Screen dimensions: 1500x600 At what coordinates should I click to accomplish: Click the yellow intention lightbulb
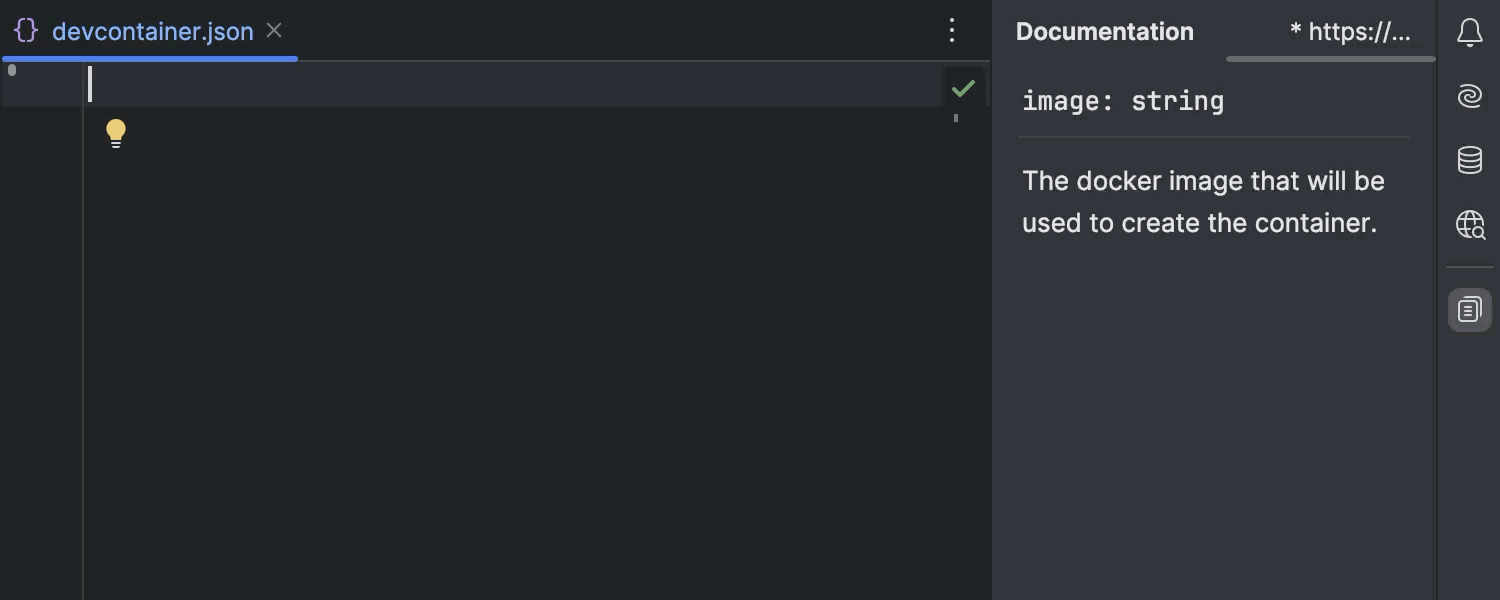coord(116,133)
